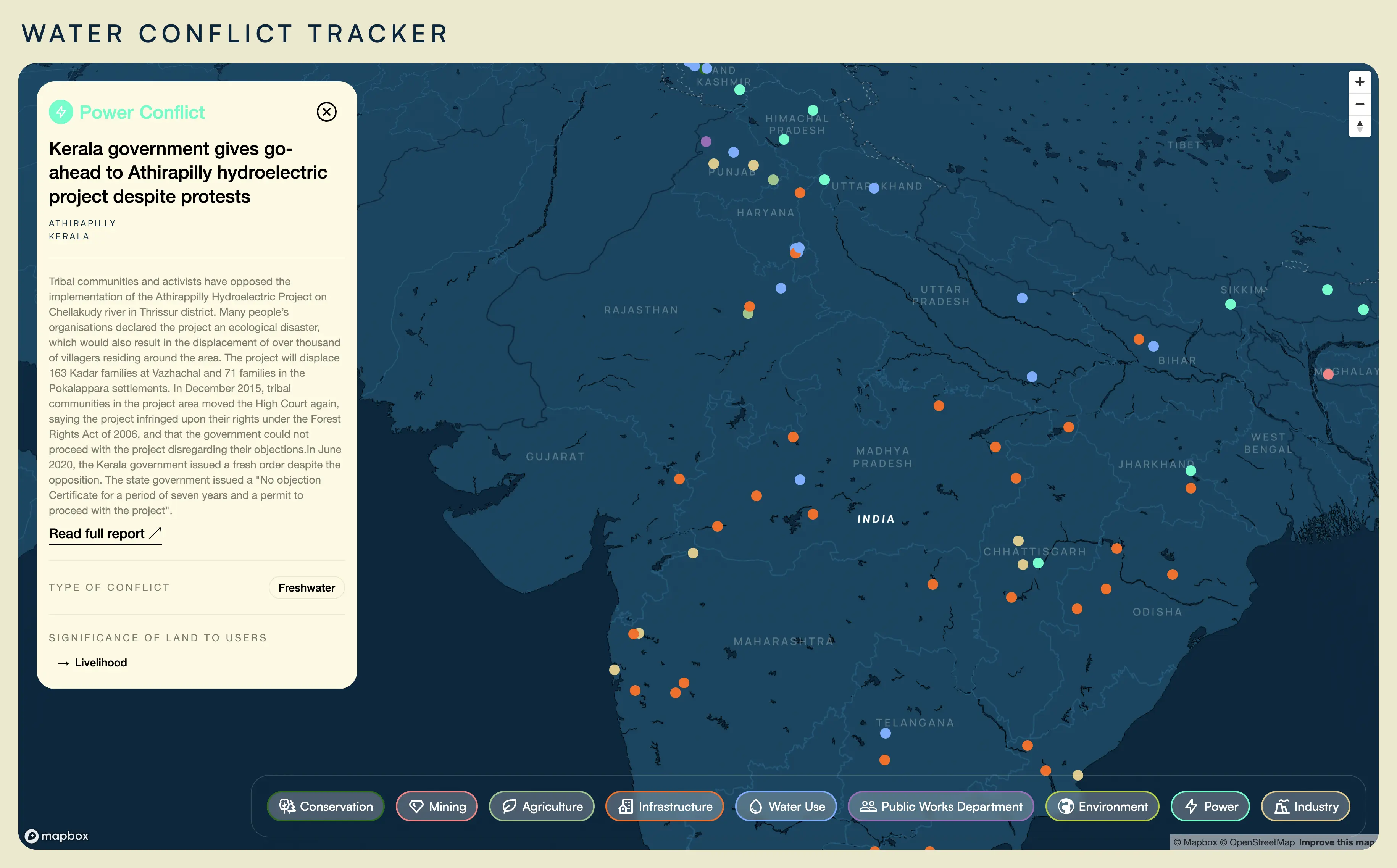1397x868 pixels.
Task: Toggle the Environment filter
Action: click(1102, 807)
